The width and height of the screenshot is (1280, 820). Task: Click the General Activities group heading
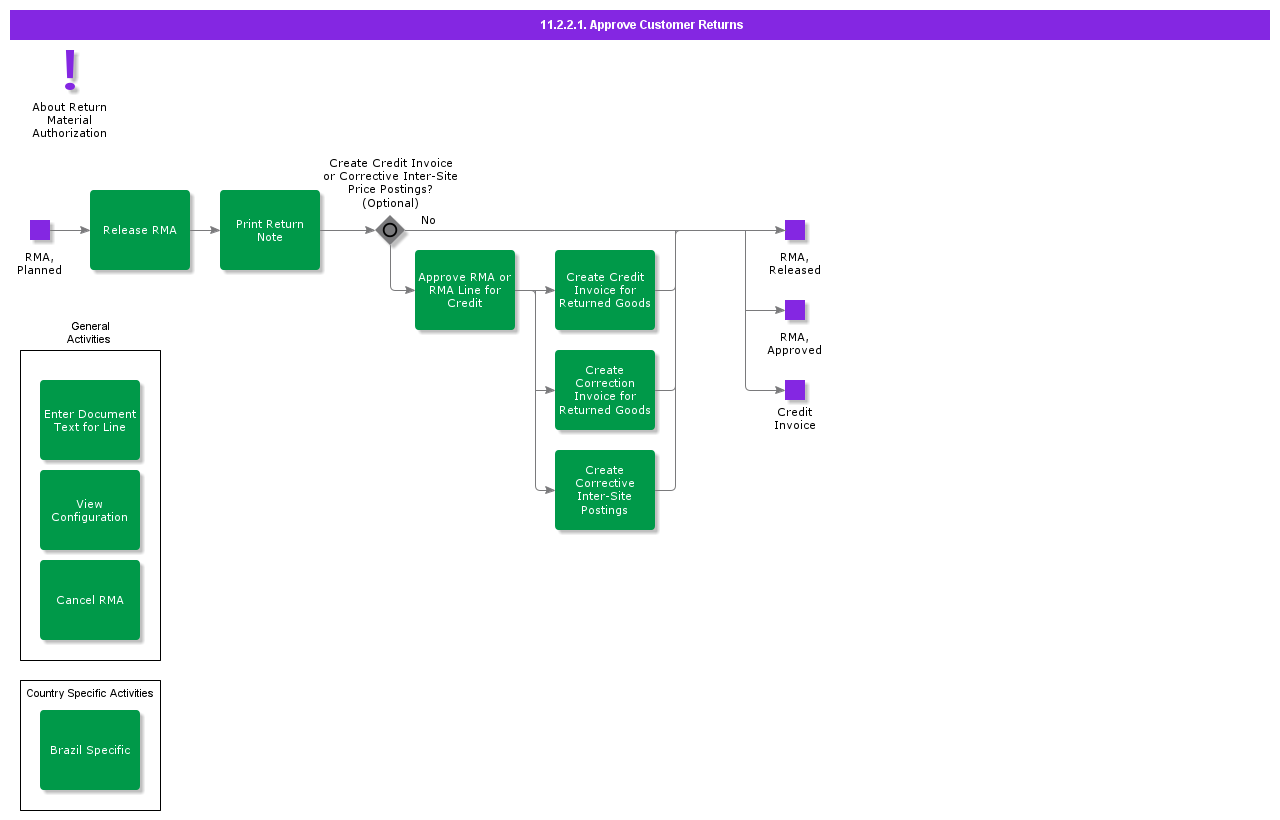(89, 333)
